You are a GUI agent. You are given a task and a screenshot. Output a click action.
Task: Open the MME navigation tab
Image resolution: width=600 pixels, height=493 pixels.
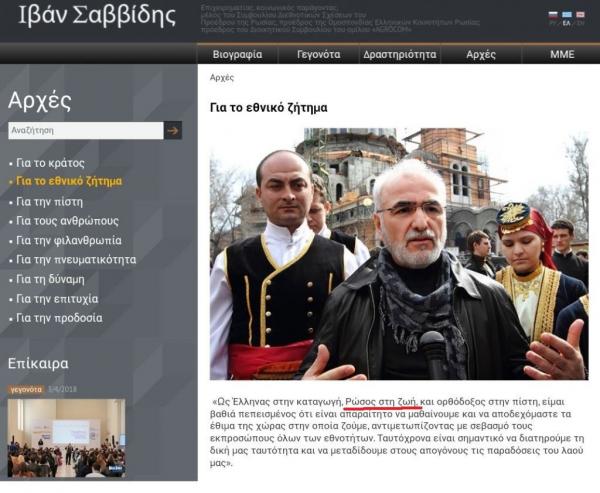click(x=562, y=54)
